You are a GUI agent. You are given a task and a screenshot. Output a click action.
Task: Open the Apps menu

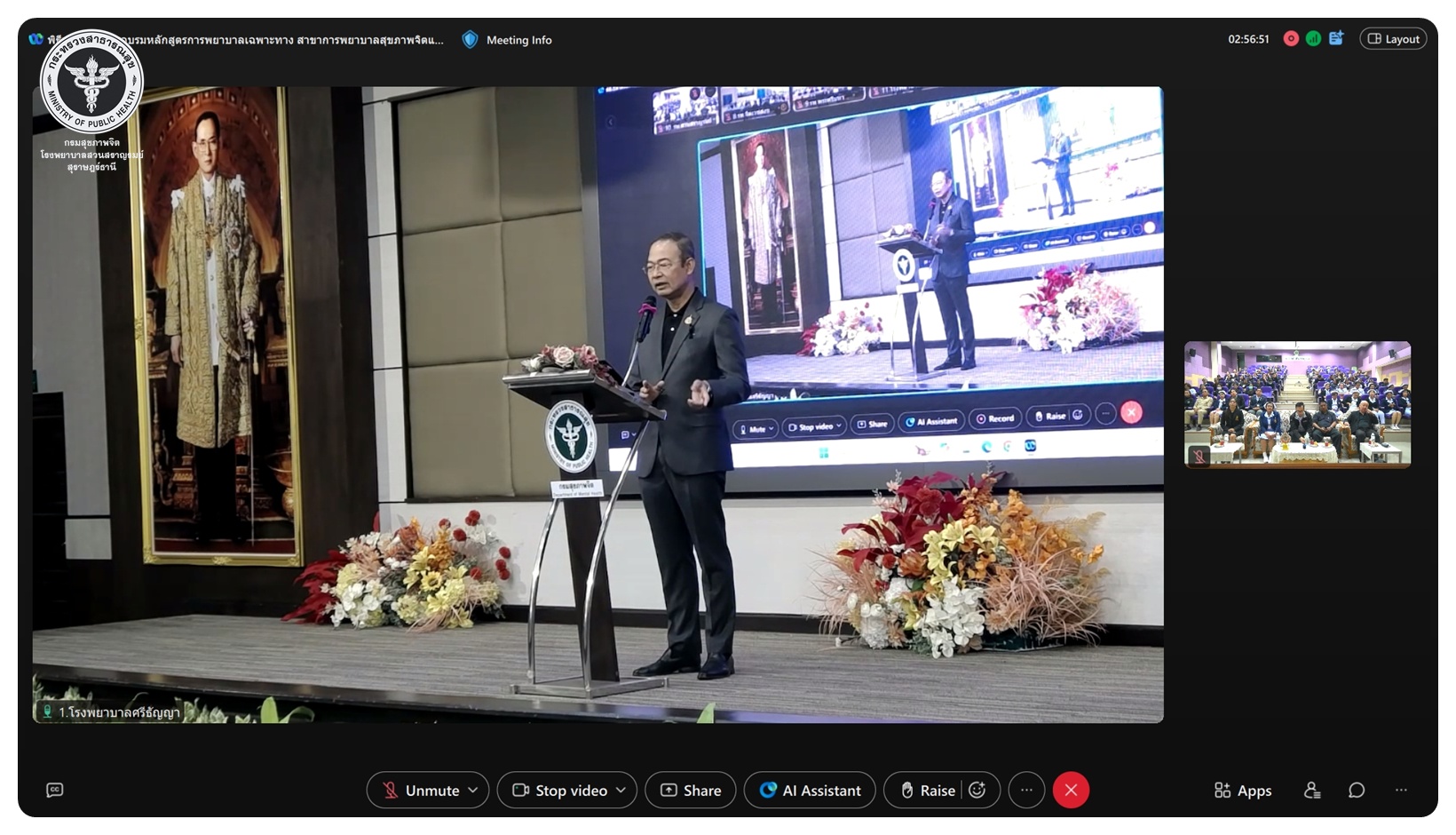(1242, 790)
